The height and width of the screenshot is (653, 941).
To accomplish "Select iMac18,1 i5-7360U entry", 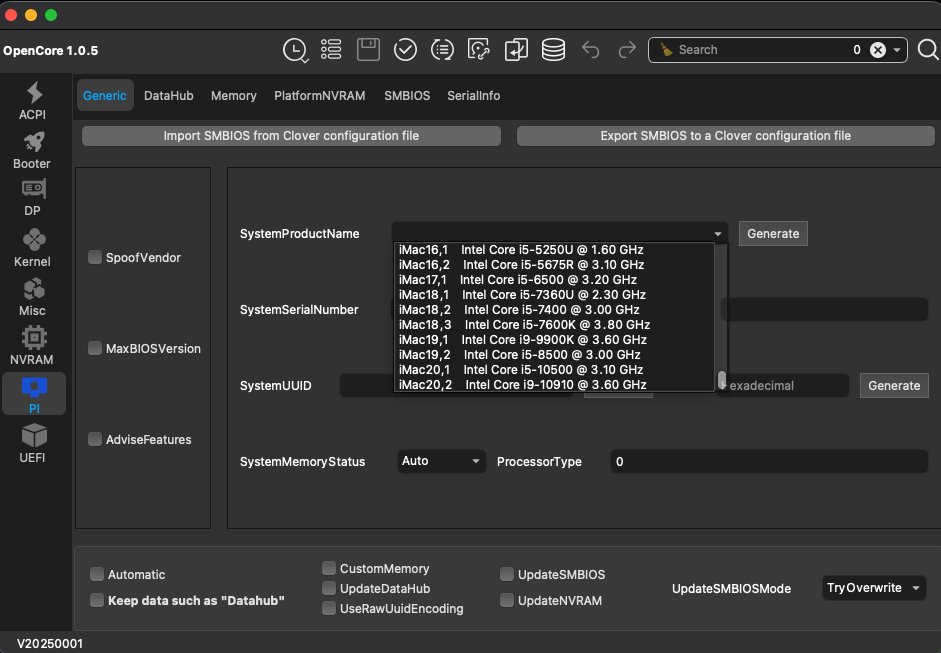I will pos(553,295).
